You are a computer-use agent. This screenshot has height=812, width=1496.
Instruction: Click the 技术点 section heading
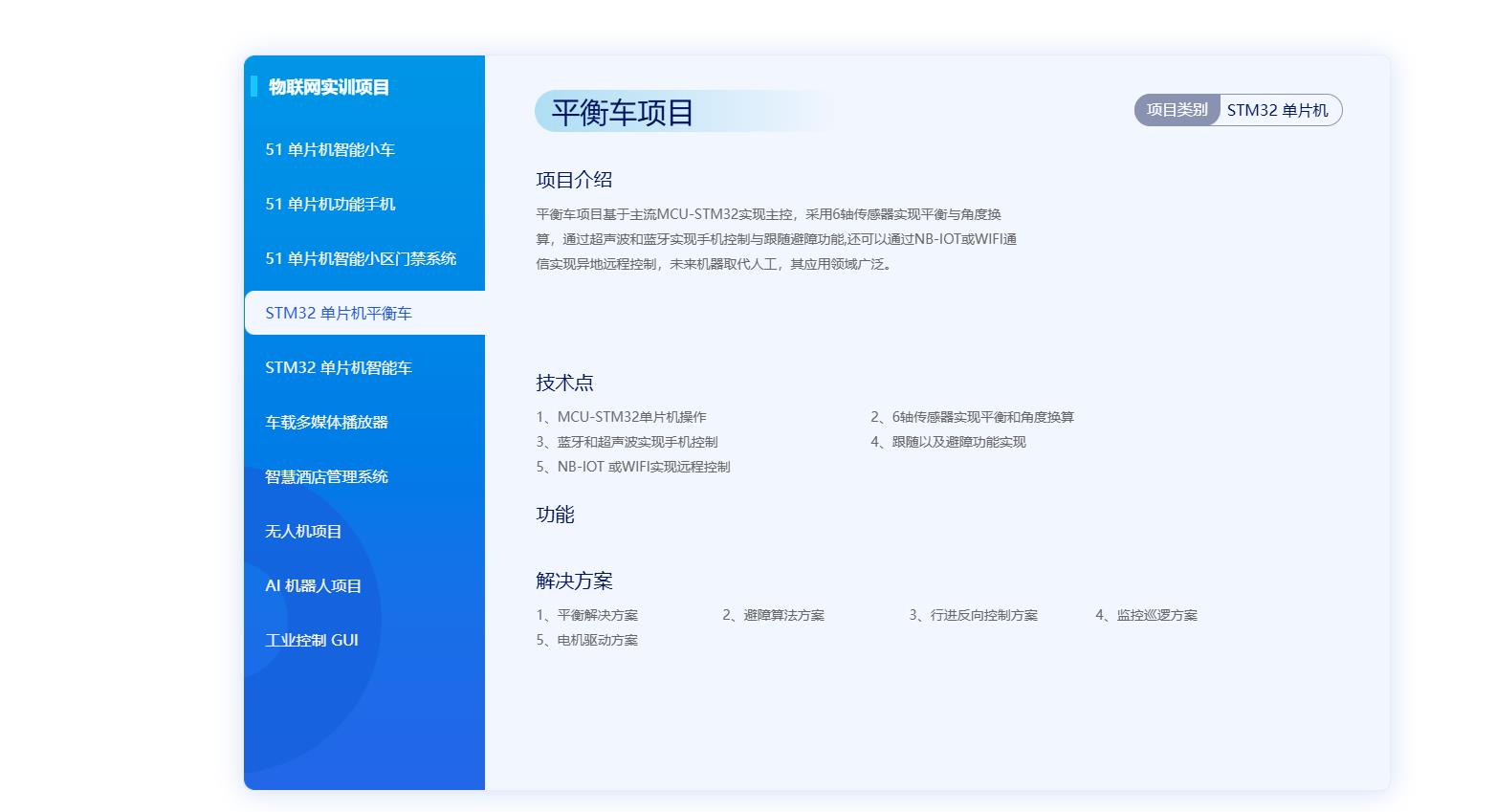(x=564, y=383)
